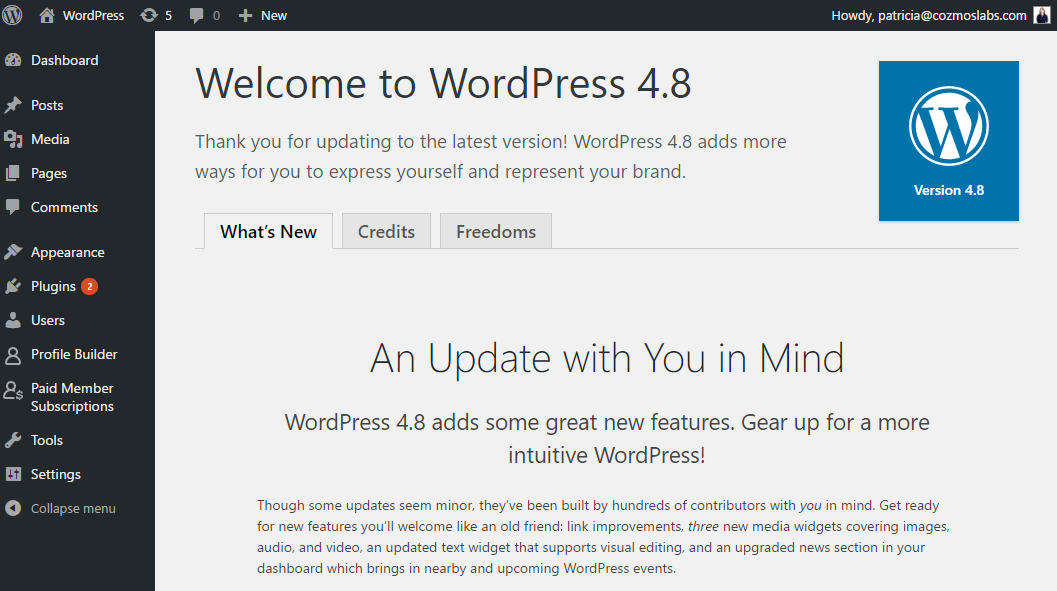Click the comments count 0 in admin bar
The width and height of the screenshot is (1057, 591).
(x=216, y=15)
